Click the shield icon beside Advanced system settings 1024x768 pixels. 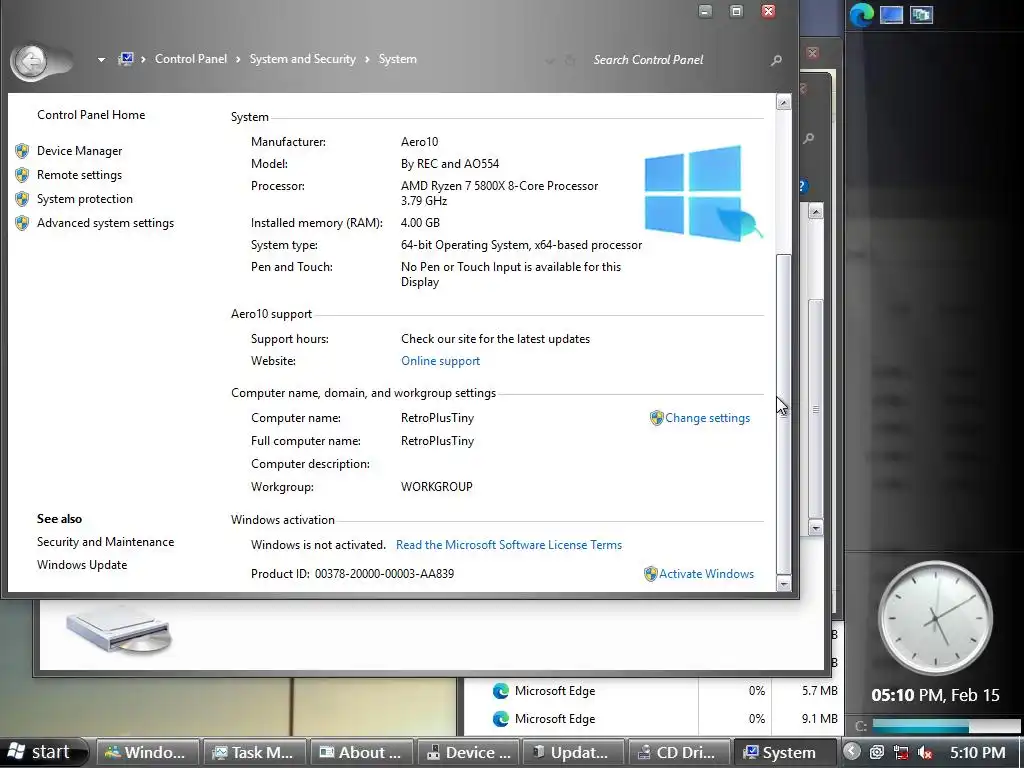(22, 223)
